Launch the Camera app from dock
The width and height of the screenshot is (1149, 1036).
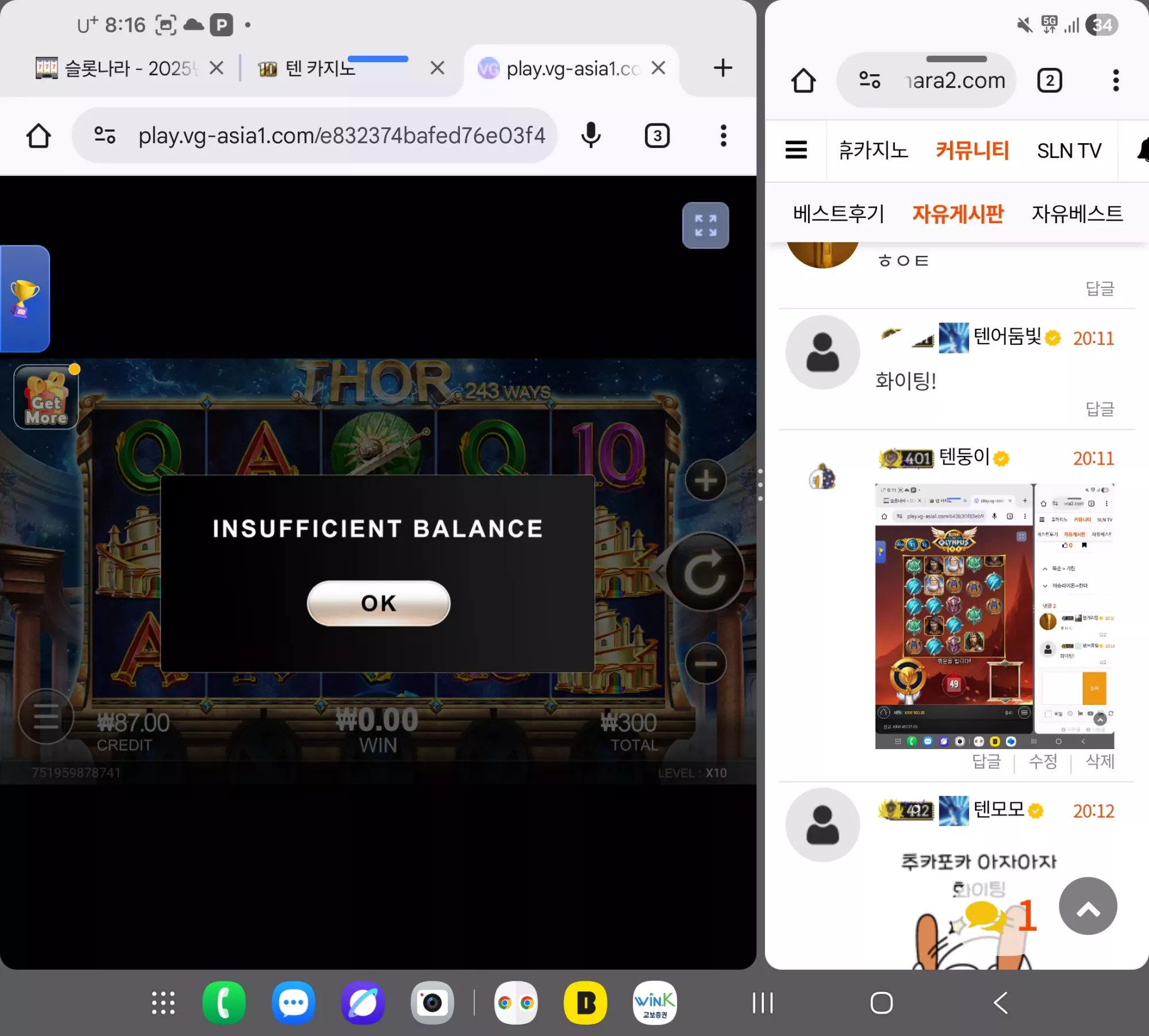(432, 1003)
